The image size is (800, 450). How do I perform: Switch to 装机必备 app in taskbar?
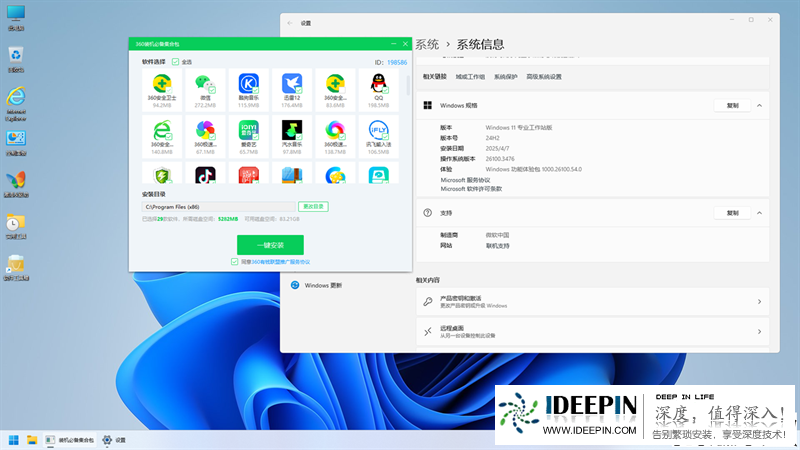[x=70, y=440]
